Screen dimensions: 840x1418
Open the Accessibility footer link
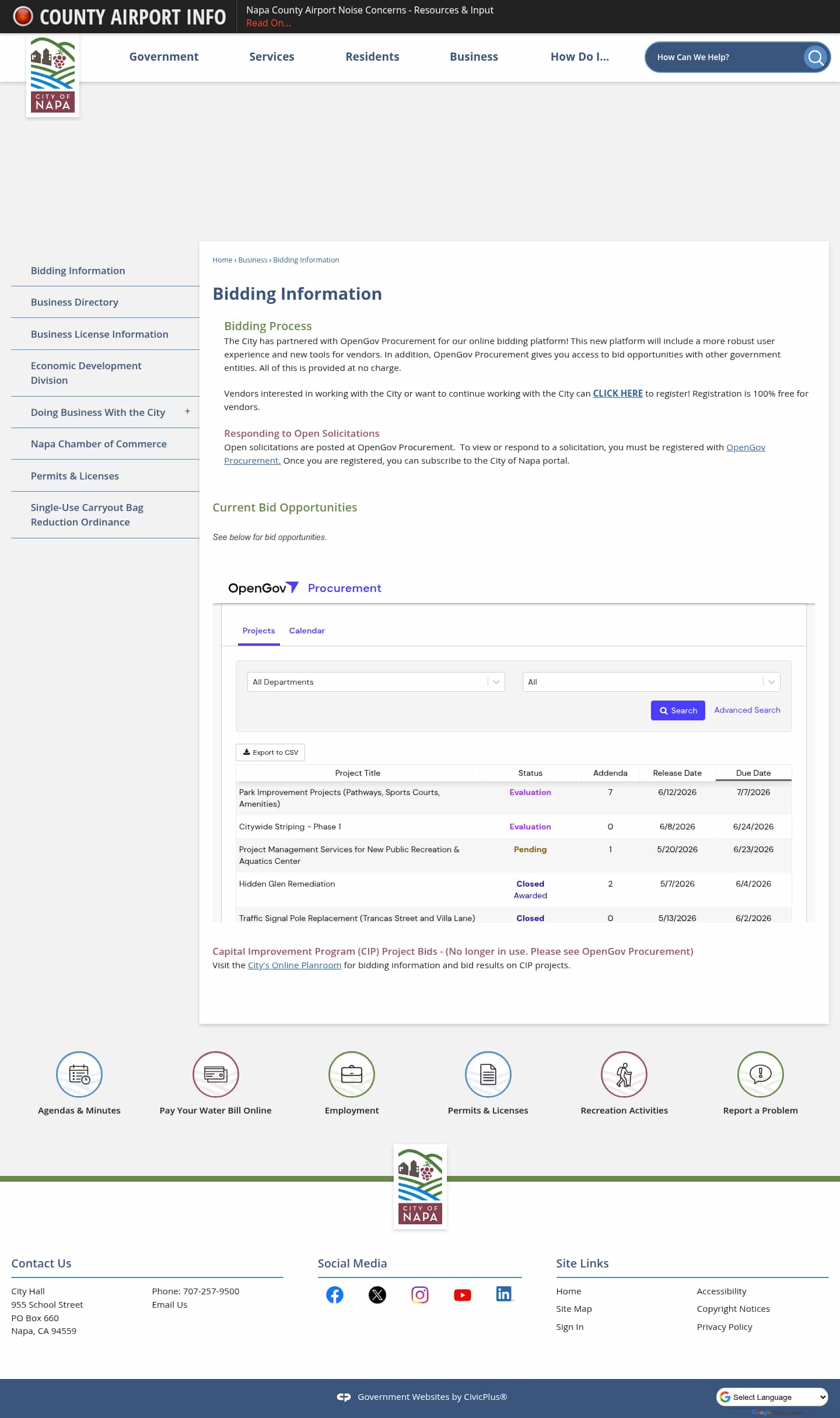pyautogui.click(x=722, y=1291)
